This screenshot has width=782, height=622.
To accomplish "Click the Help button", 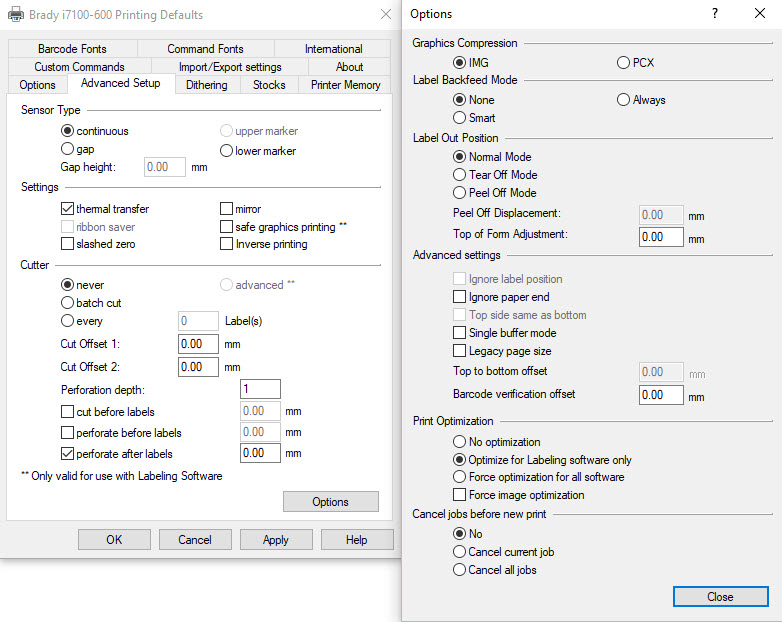I will pyautogui.click(x=357, y=540).
